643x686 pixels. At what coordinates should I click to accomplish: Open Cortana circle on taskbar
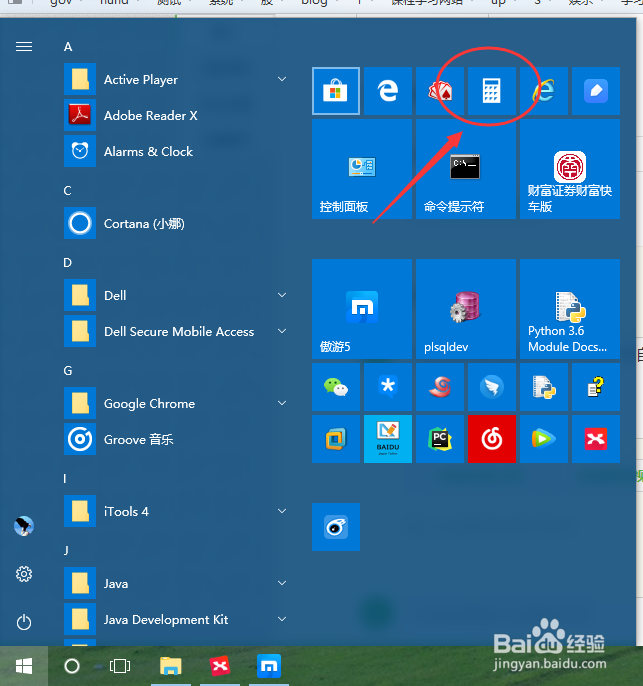tap(72, 666)
